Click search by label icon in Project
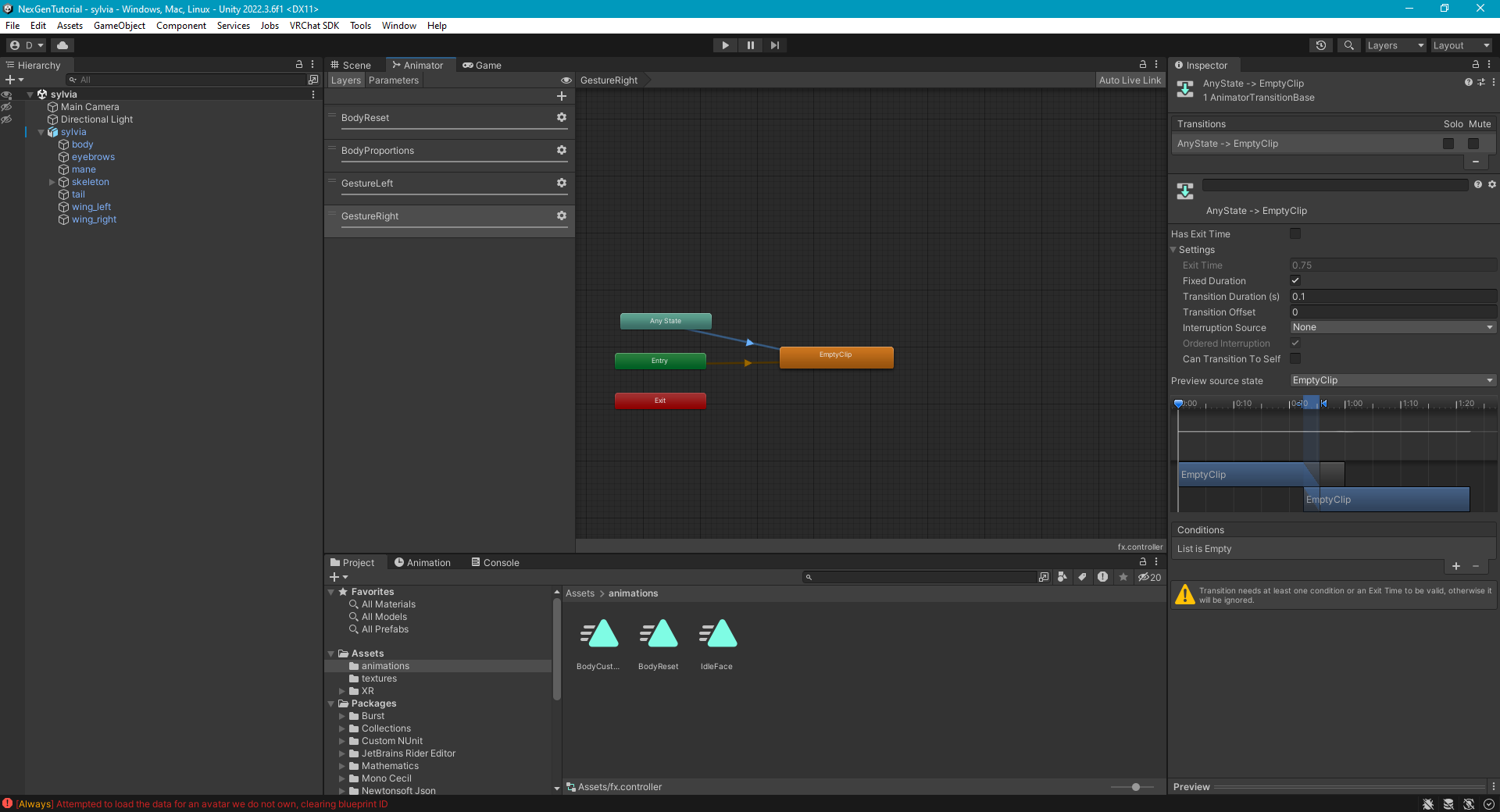This screenshot has width=1500, height=812. (1082, 577)
